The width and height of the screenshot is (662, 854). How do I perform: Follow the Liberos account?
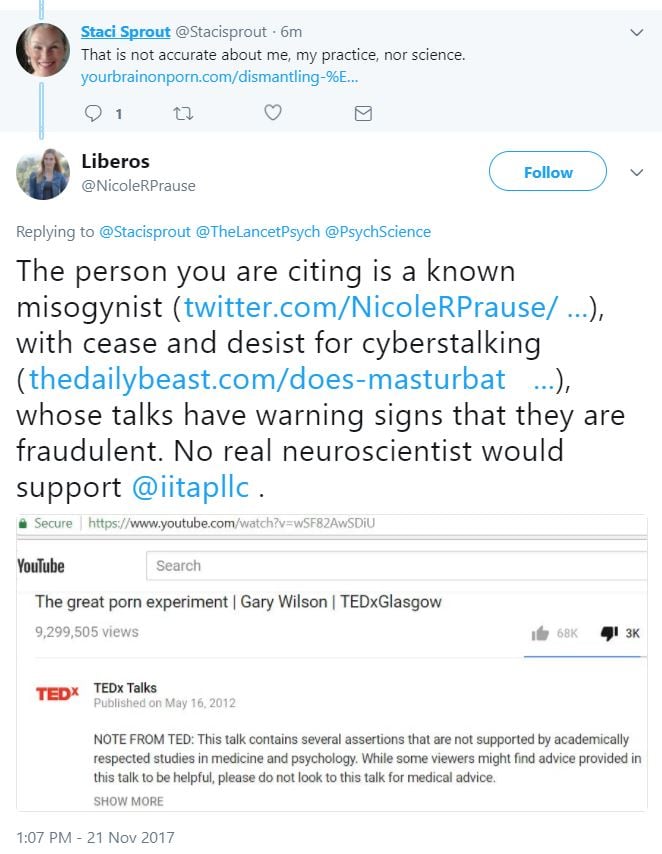[547, 172]
